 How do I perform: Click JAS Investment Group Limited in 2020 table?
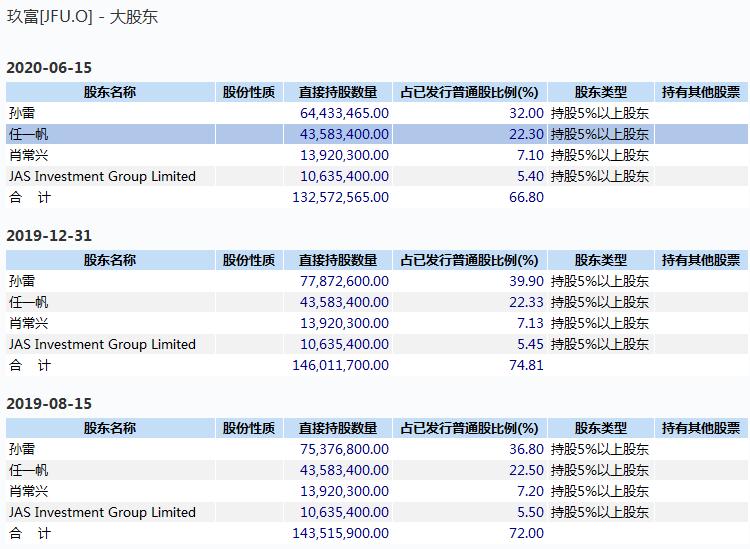pos(102,176)
